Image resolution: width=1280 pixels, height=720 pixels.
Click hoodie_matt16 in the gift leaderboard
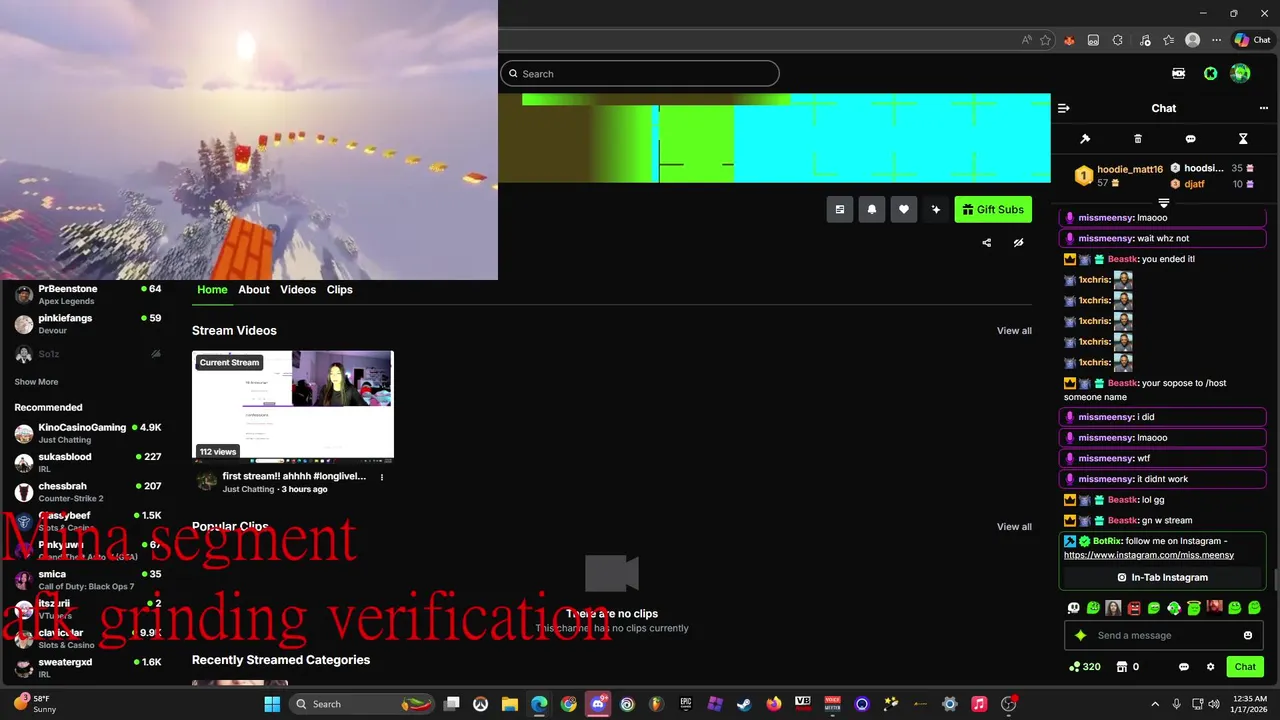[x=1130, y=170]
